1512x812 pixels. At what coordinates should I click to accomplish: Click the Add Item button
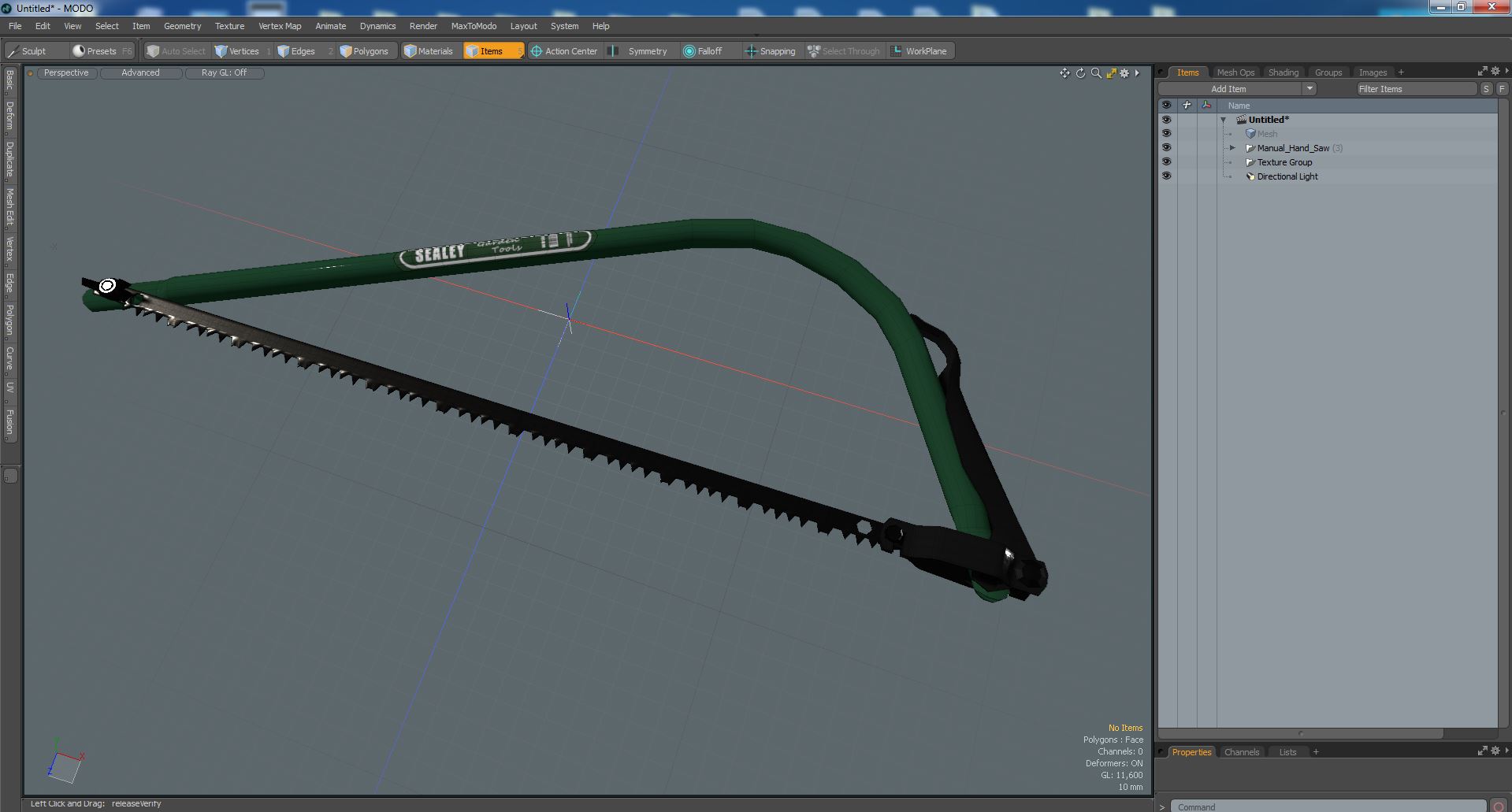(x=1228, y=89)
